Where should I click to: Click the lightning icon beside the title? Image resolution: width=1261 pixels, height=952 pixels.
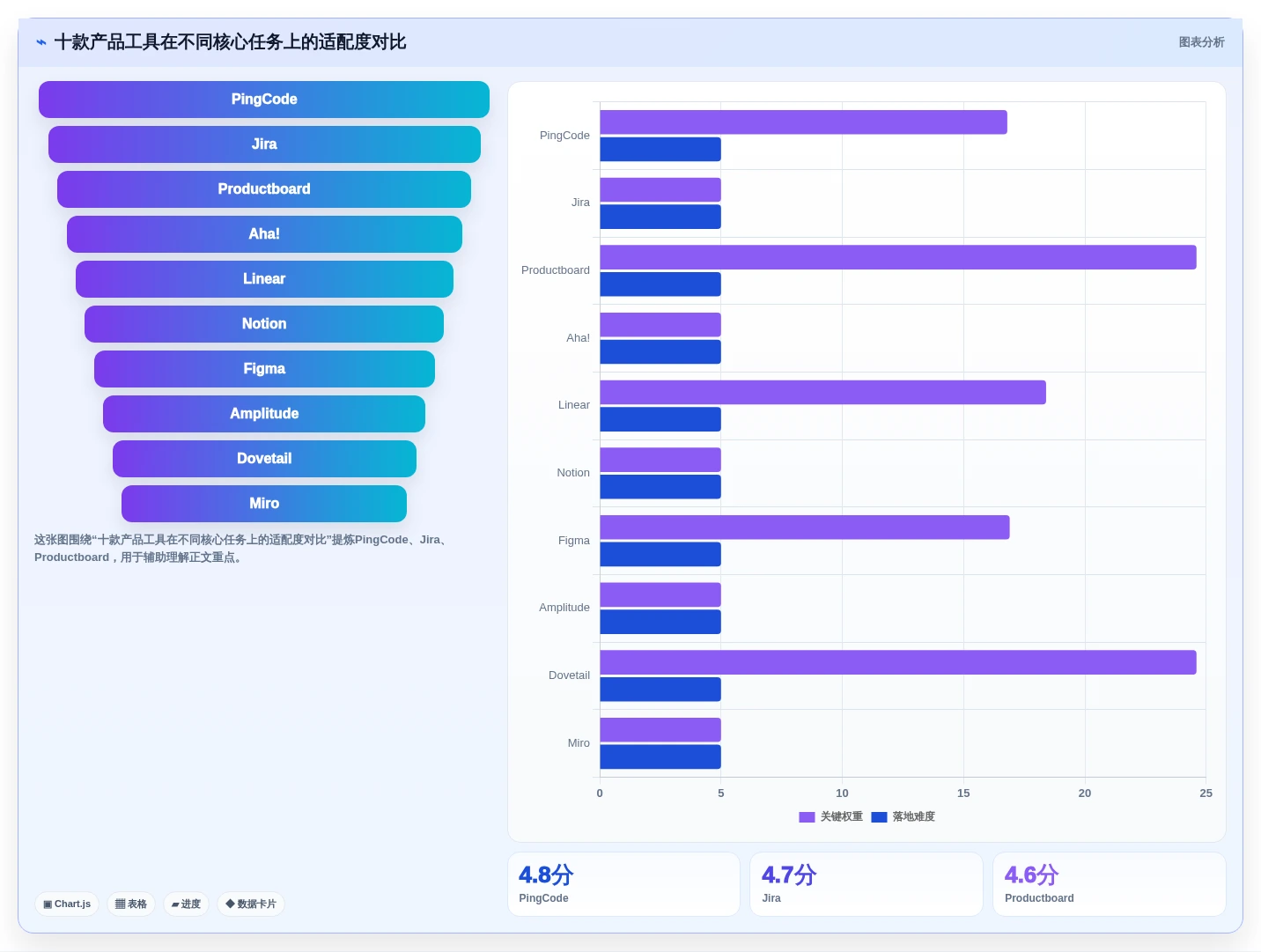(x=41, y=42)
